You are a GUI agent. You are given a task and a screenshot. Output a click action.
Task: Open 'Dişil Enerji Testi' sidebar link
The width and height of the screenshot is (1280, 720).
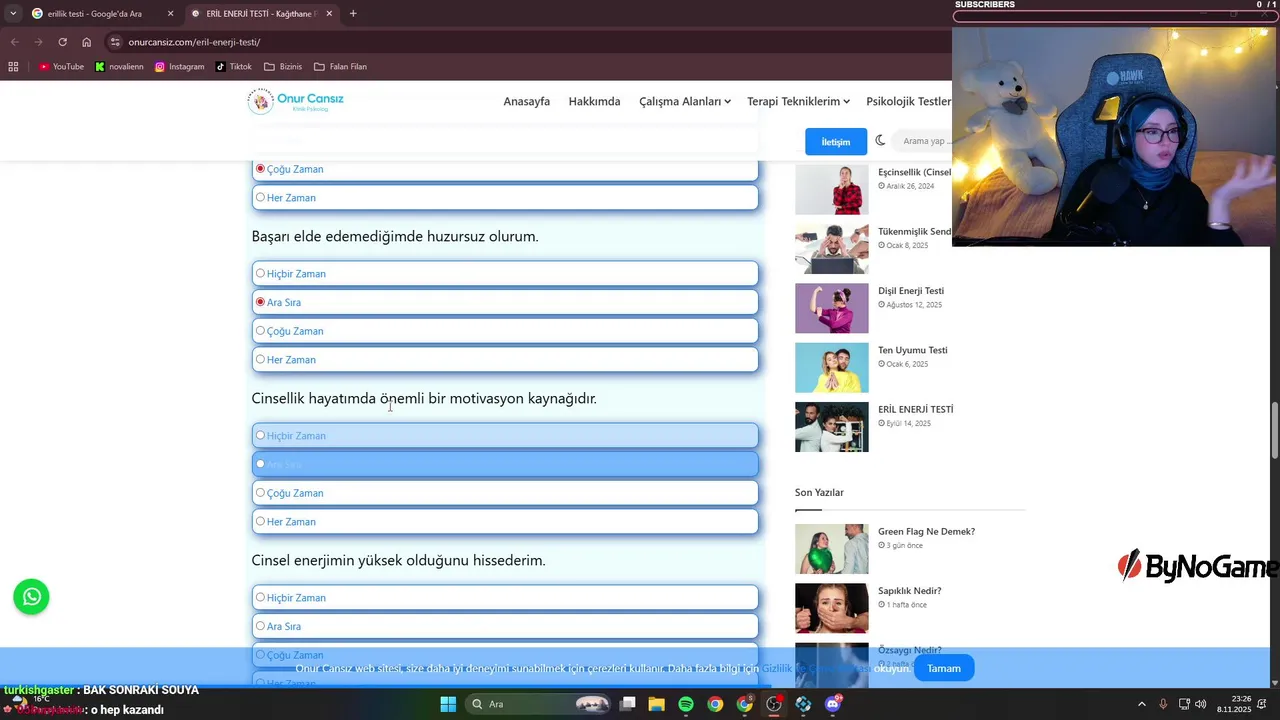click(911, 291)
